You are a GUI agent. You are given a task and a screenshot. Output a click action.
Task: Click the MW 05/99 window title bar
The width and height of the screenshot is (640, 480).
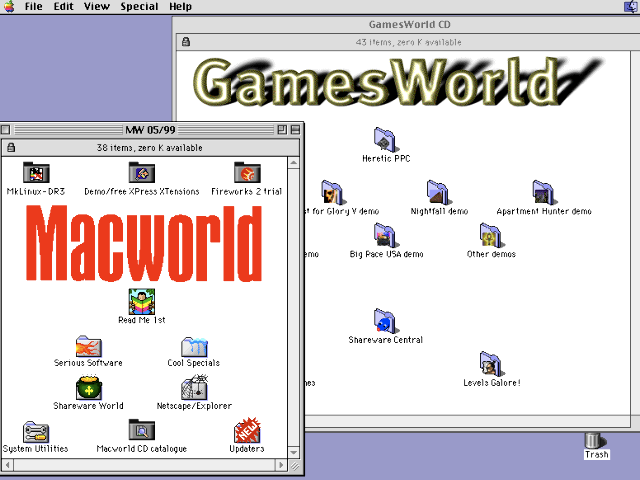tap(150, 130)
